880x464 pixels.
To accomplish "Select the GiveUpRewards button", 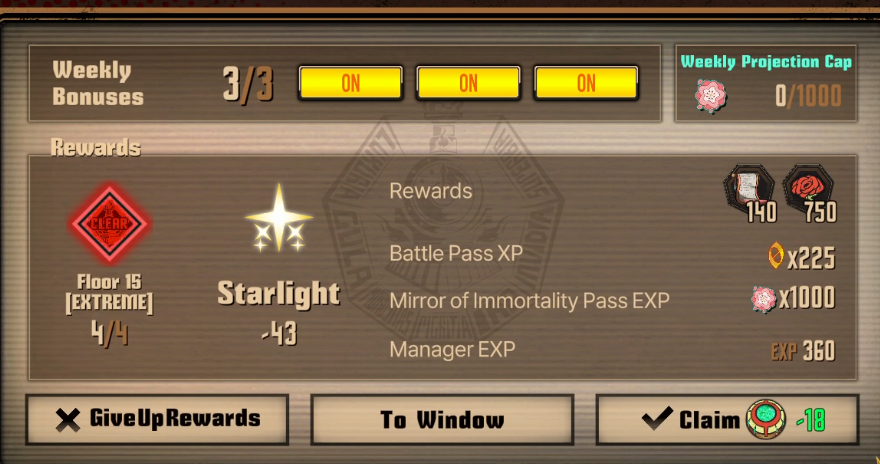I will pos(157,419).
